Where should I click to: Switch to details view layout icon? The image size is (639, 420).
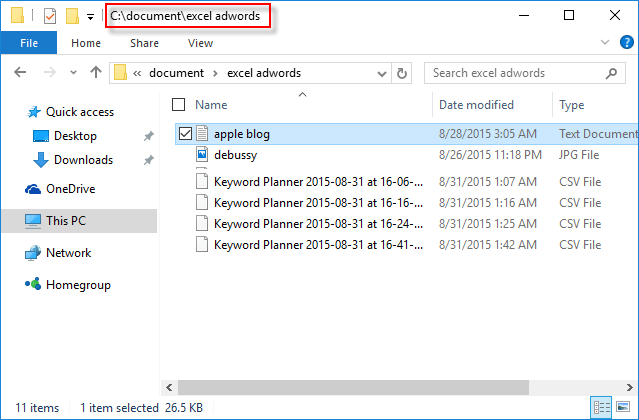(603, 407)
